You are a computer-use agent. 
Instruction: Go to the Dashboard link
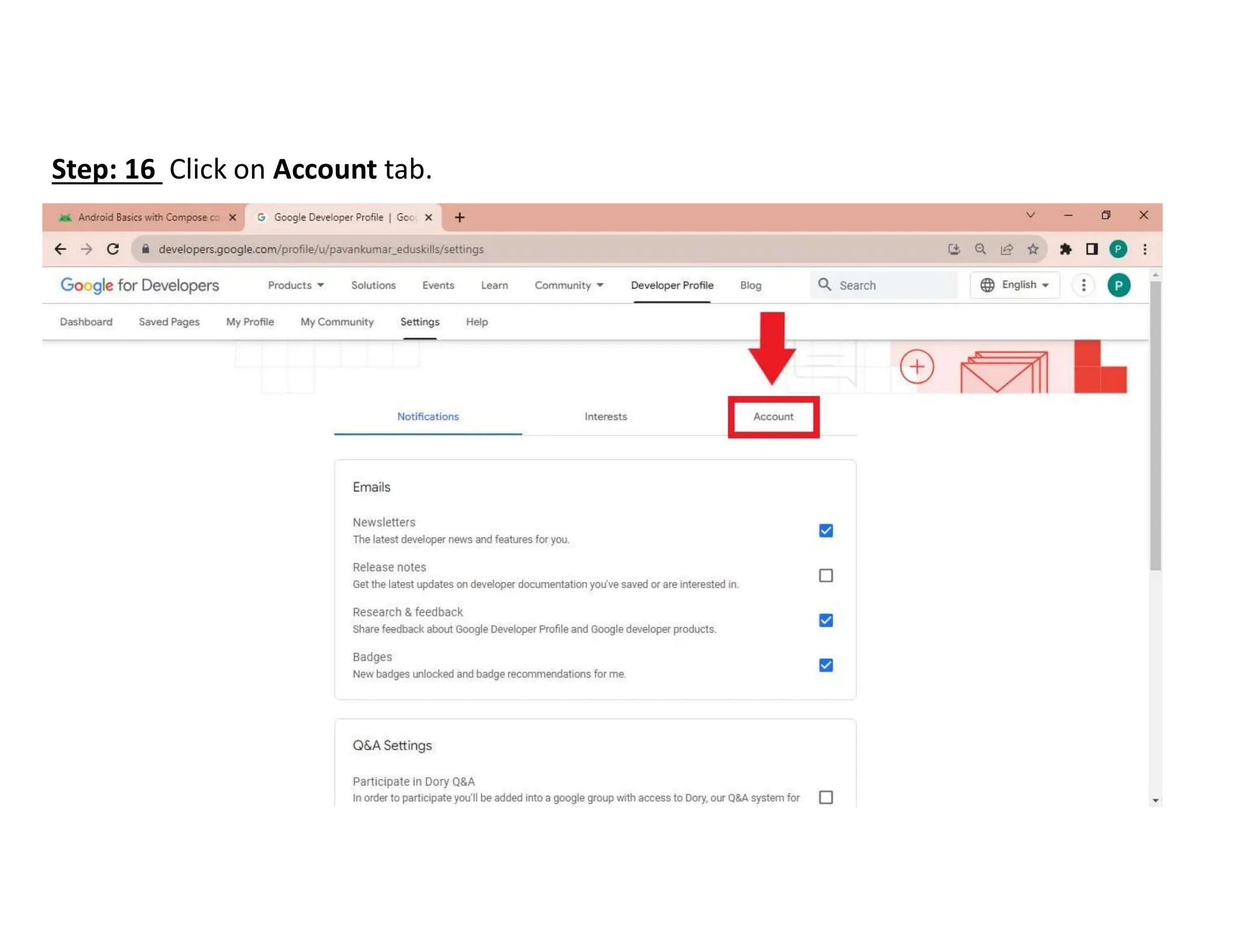tap(86, 322)
